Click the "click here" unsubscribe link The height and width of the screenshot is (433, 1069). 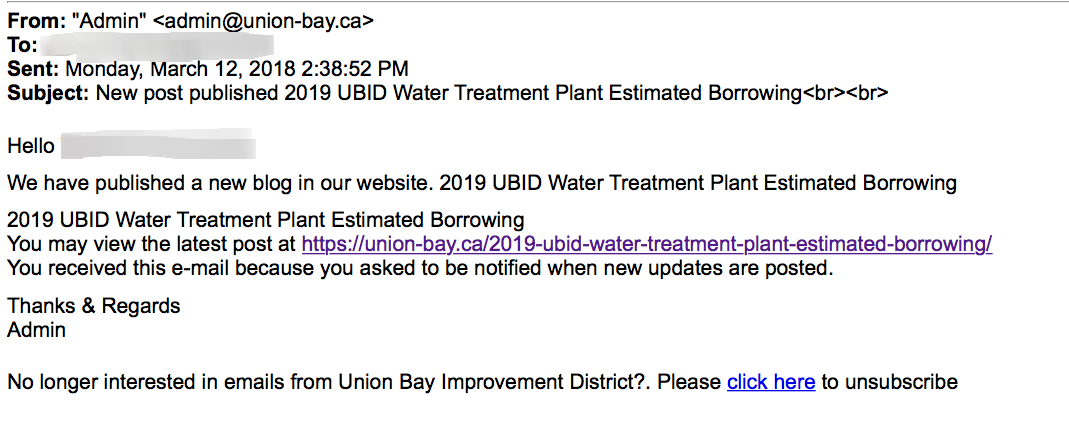point(770,382)
